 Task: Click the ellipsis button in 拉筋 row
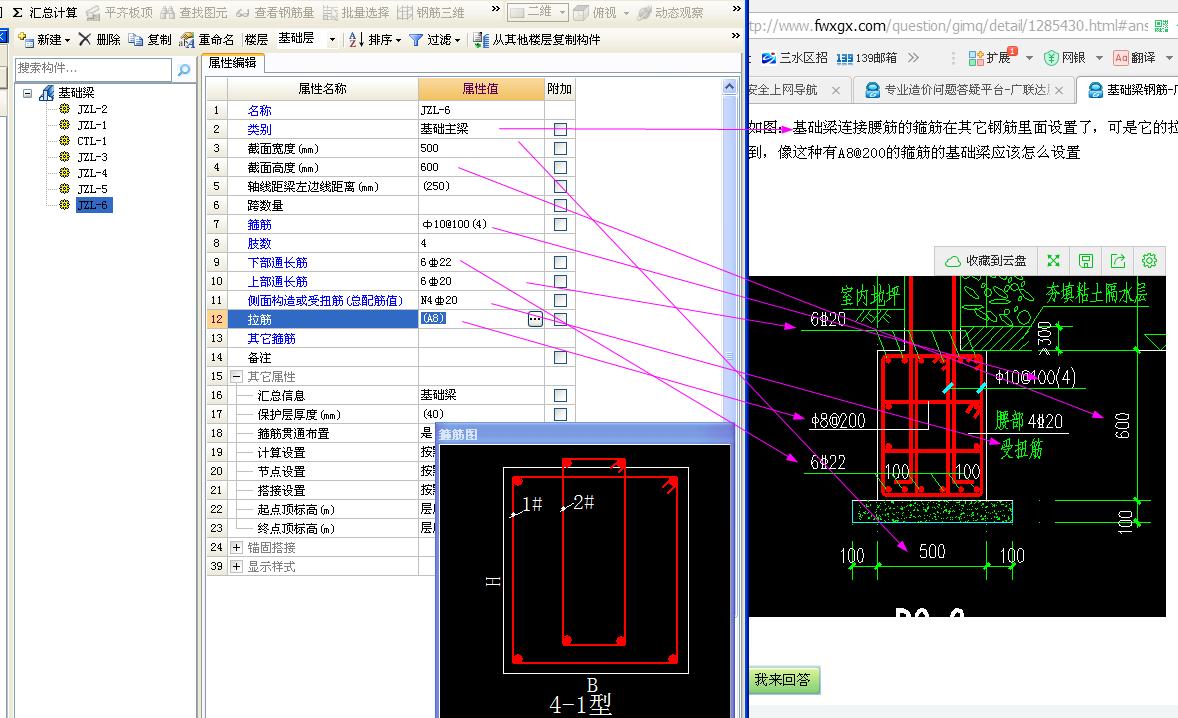coord(535,319)
